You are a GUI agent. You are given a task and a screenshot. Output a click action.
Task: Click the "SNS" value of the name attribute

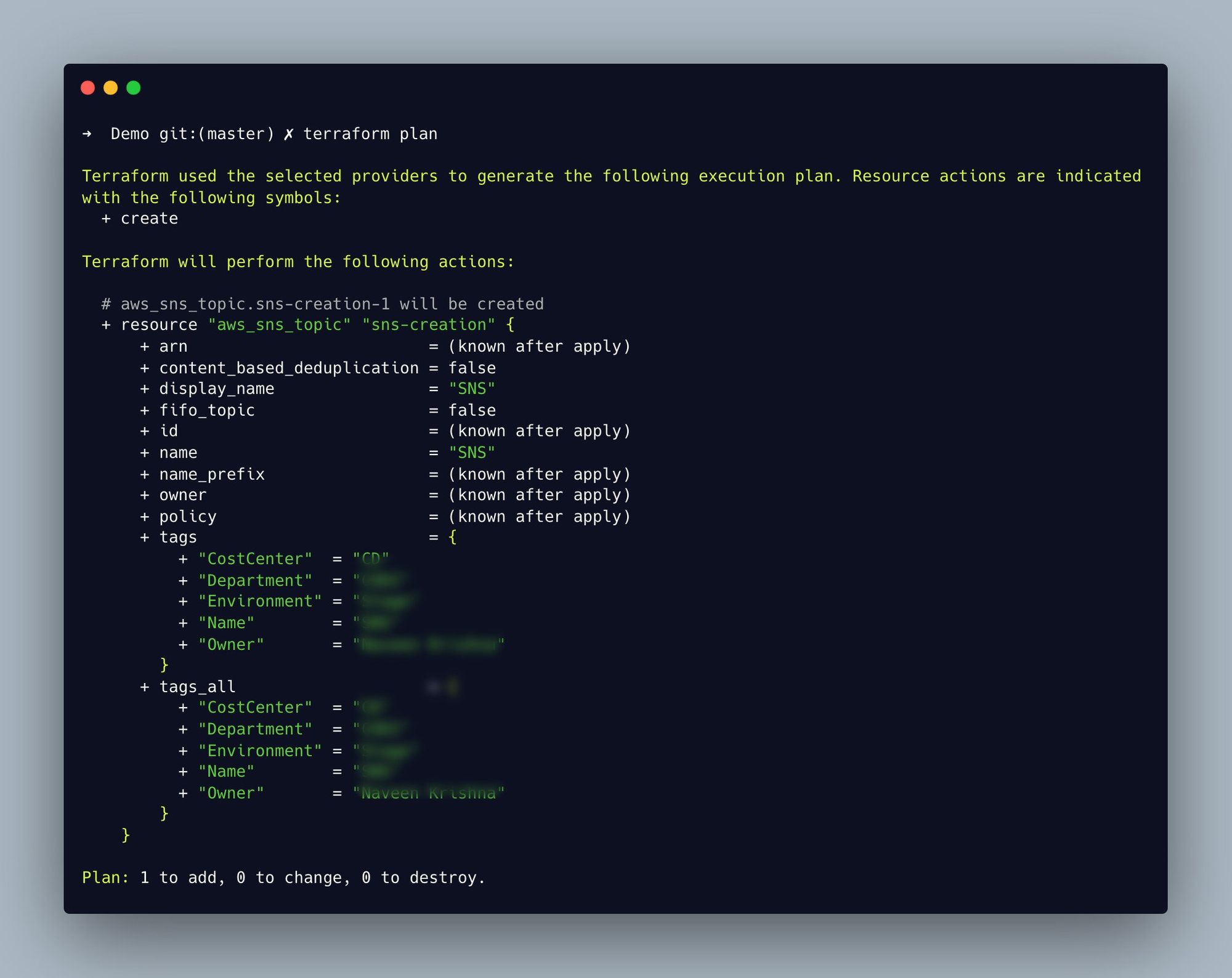click(472, 453)
